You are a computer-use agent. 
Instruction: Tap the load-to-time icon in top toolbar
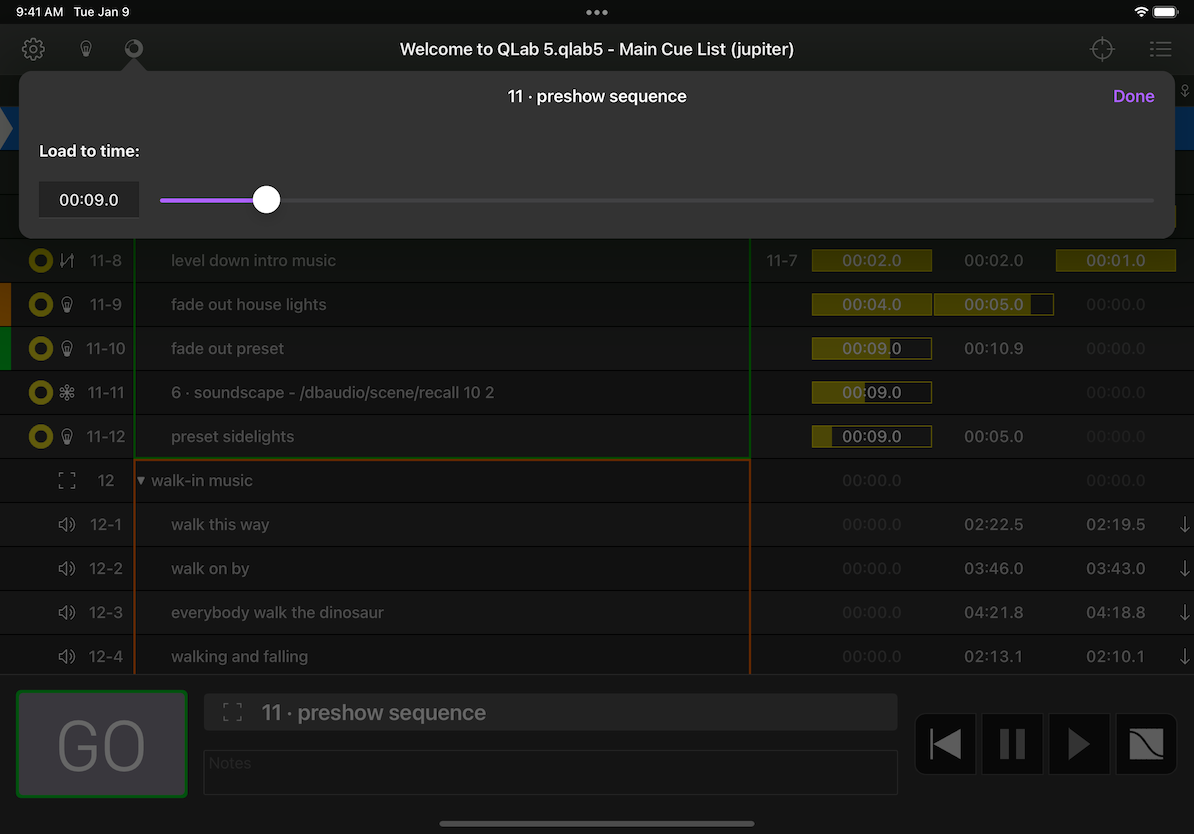point(132,49)
